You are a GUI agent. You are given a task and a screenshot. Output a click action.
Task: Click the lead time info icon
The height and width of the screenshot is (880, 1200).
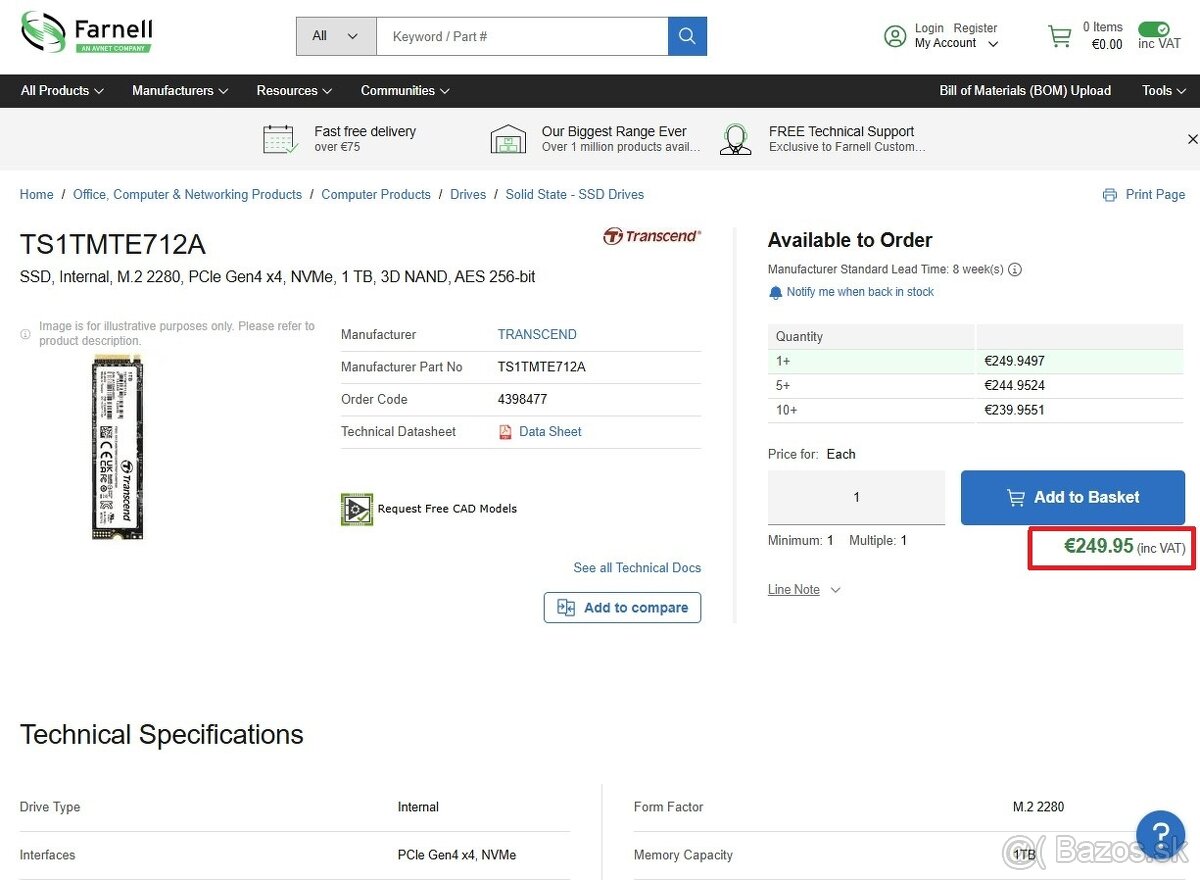tap(1015, 270)
